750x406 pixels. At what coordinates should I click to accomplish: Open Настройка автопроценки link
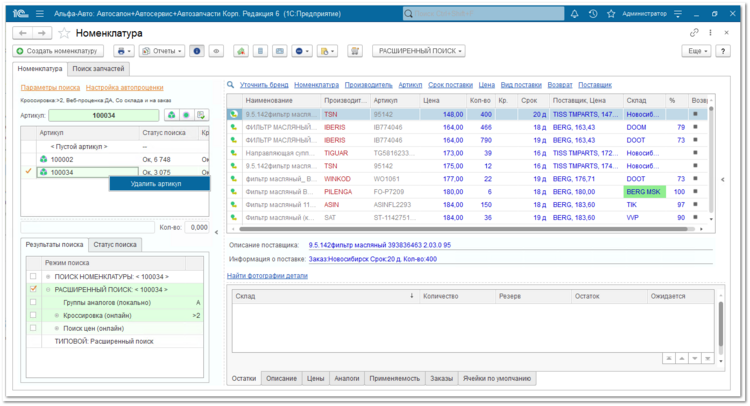[x=125, y=88]
